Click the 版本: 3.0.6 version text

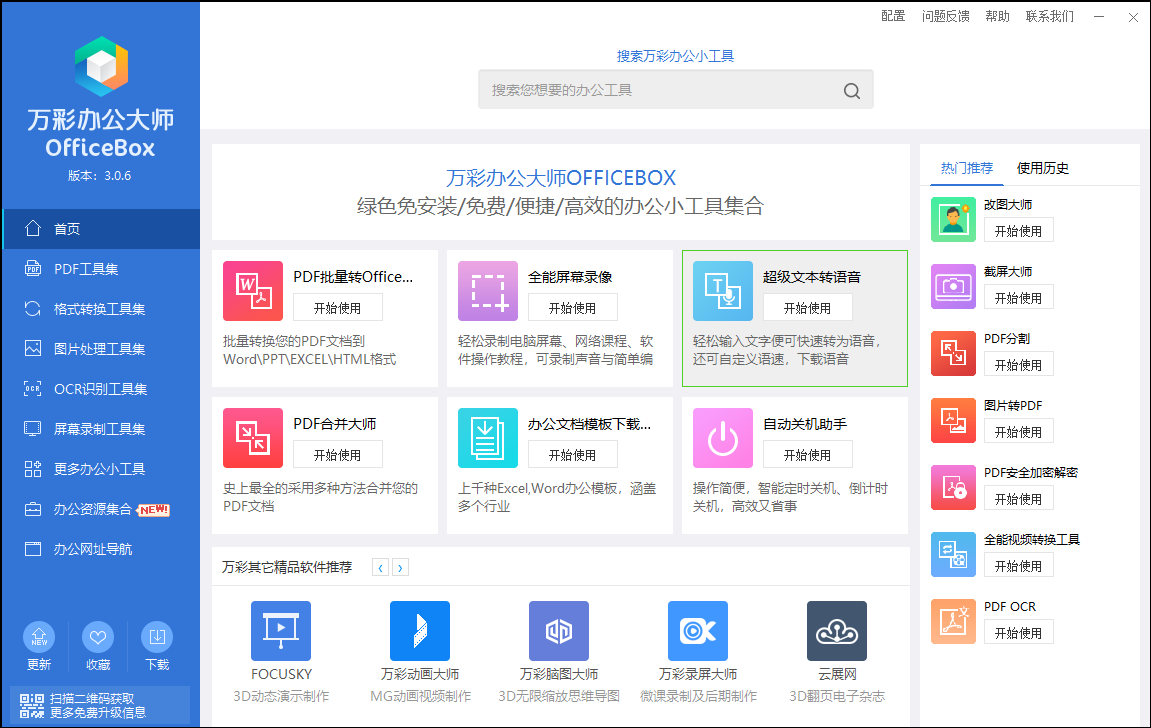pyautogui.click(x=100, y=175)
